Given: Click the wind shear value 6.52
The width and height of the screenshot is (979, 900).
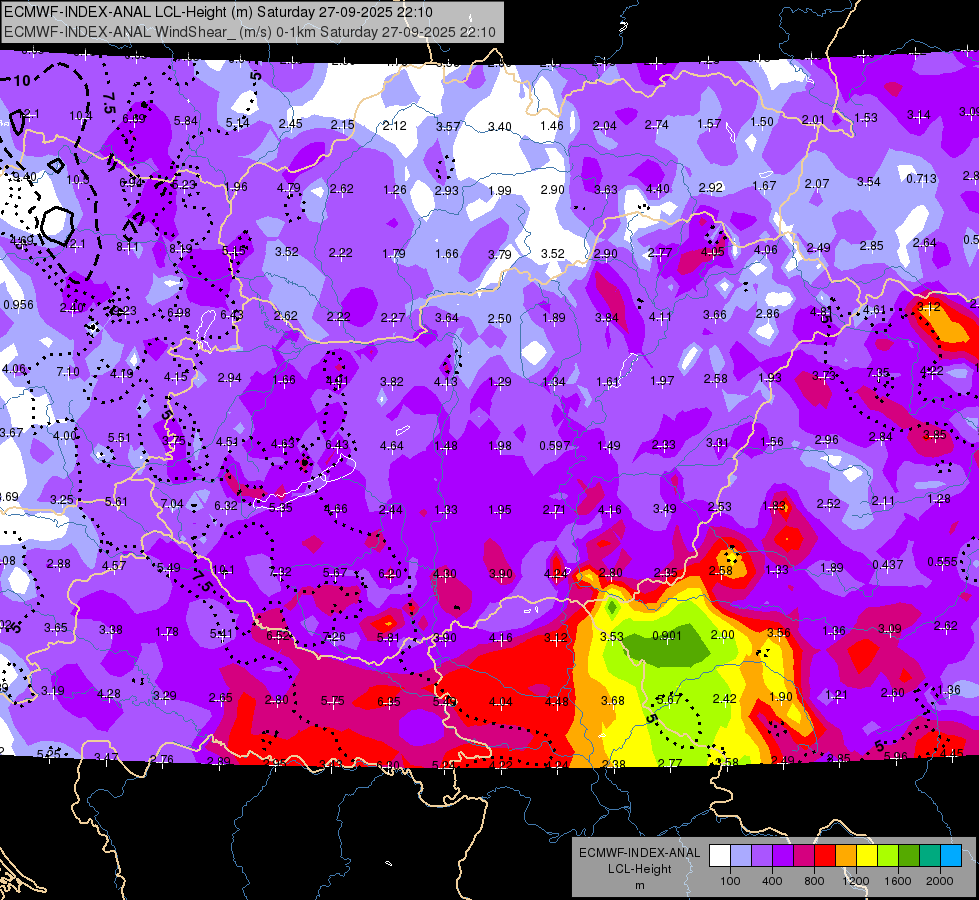Looking at the screenshot, I should pos(278,635).
